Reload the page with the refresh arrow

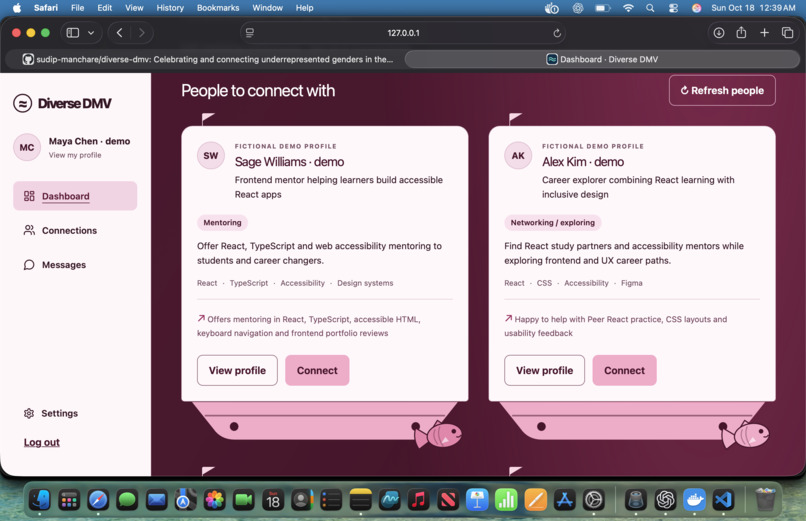pyautogui.click(x=557, y=33)
